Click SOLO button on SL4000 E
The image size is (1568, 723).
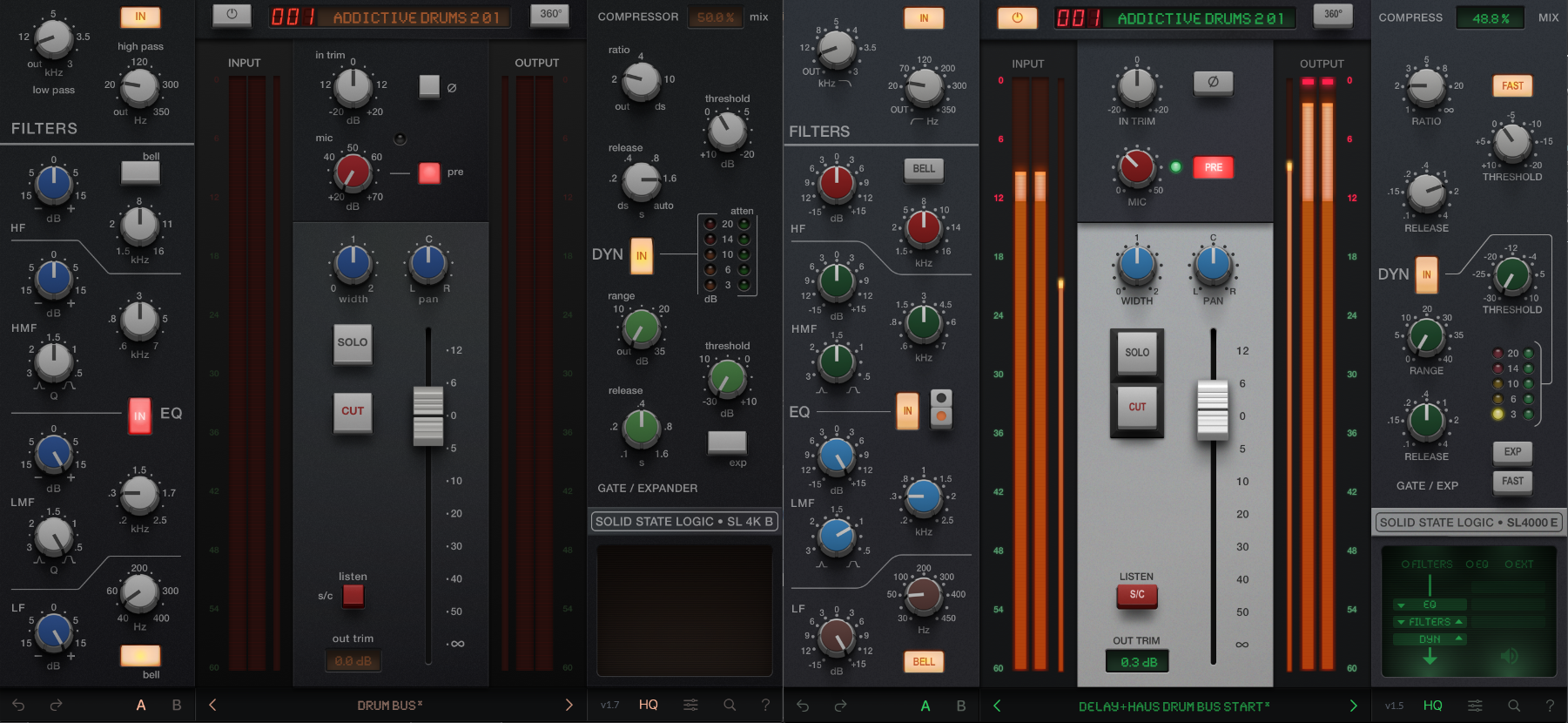(x=1137, y=353)
